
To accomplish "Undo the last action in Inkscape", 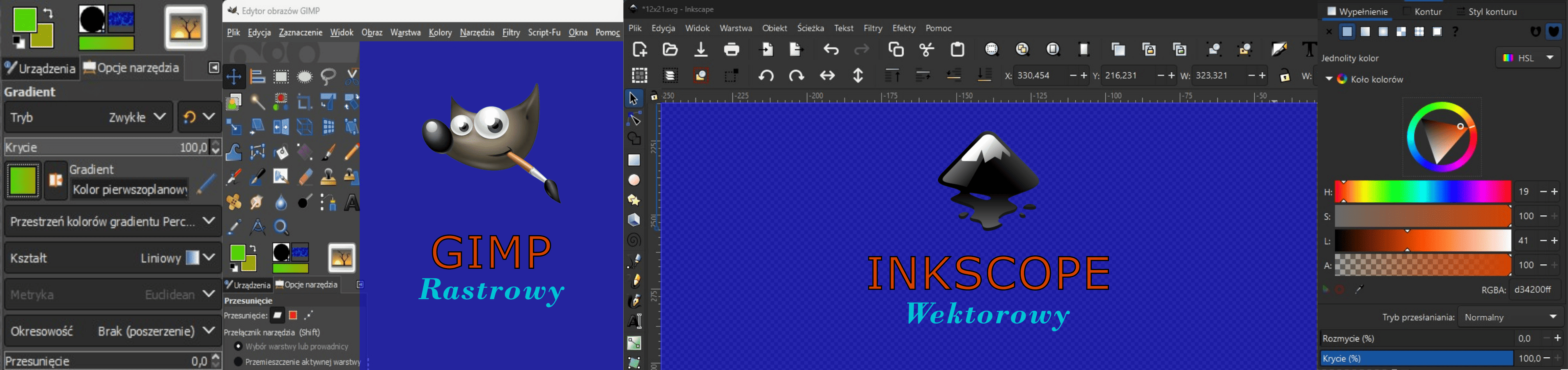I will point(831,49).
